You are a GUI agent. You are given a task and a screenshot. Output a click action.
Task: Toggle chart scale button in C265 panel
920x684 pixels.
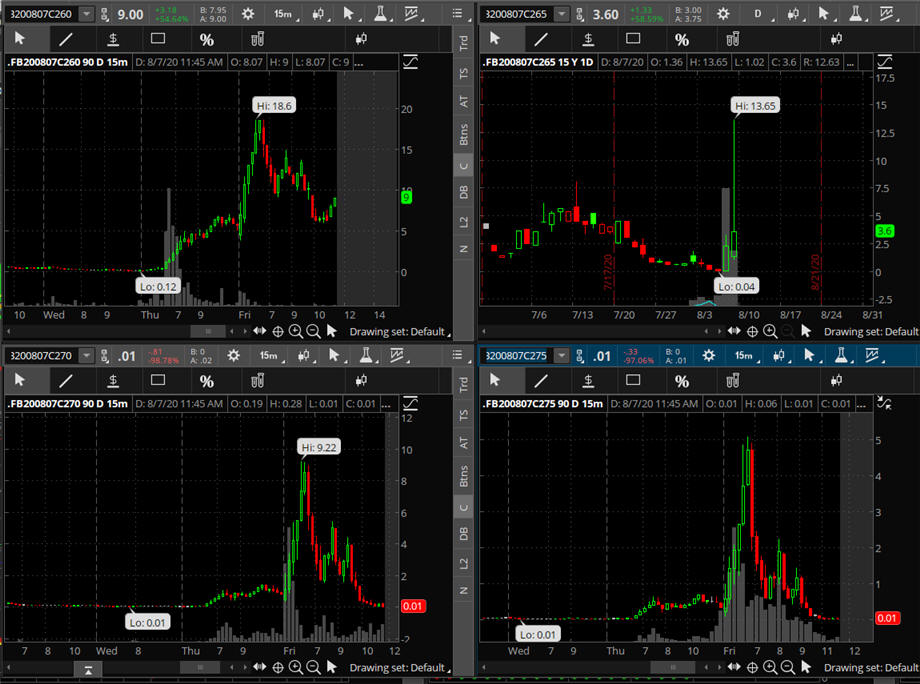coord(884,62)
